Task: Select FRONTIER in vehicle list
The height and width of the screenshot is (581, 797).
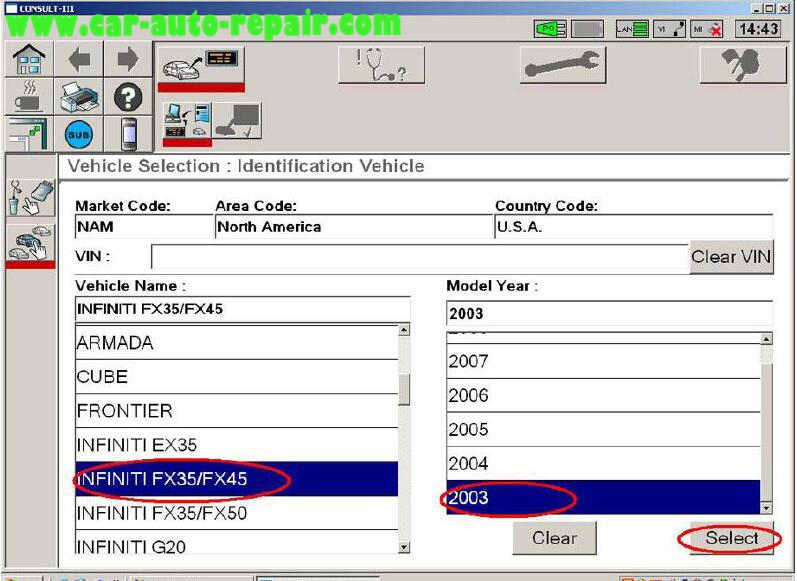Action: tap(236, 411)
